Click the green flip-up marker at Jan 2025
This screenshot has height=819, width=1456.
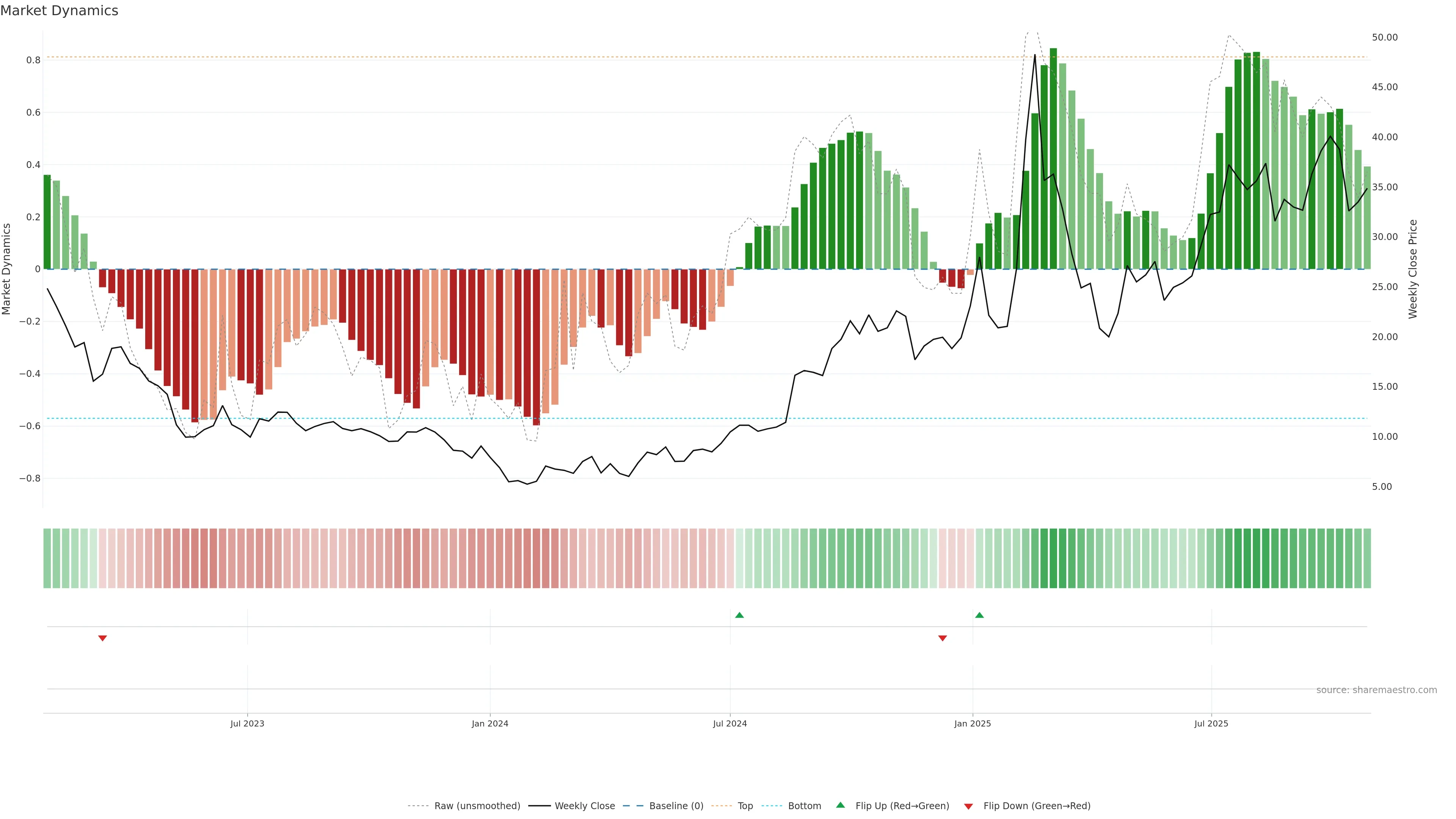(979, 615)
